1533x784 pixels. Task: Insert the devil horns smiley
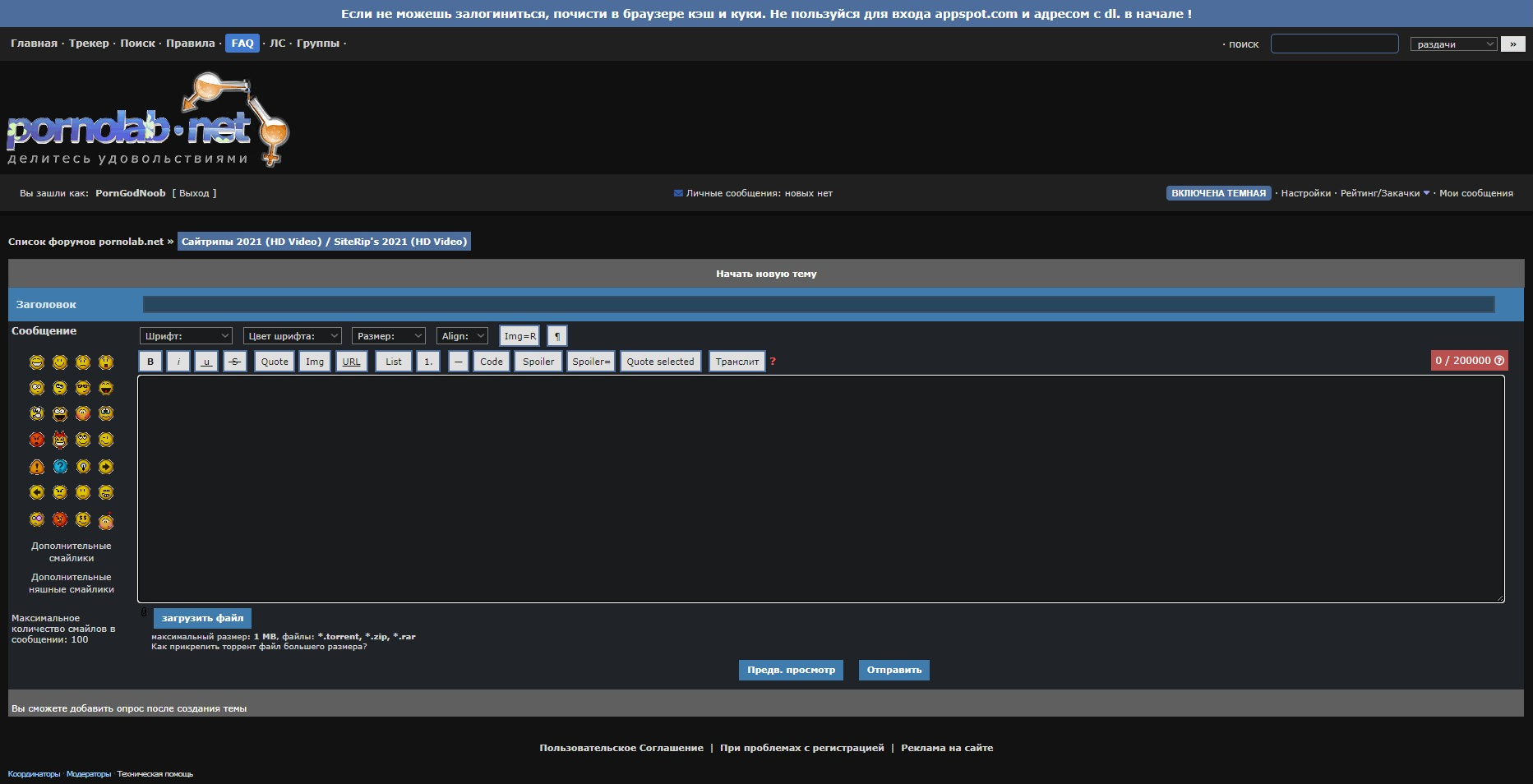(60, 440)
